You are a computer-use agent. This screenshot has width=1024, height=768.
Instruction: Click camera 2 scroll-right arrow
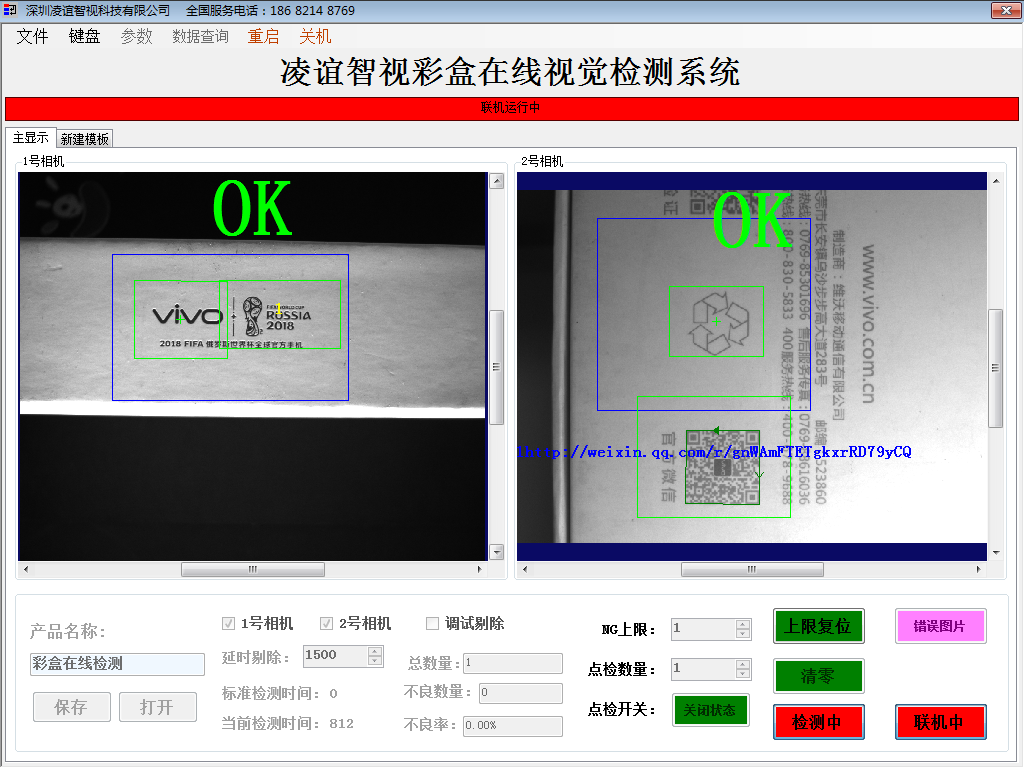click(979, 569)
